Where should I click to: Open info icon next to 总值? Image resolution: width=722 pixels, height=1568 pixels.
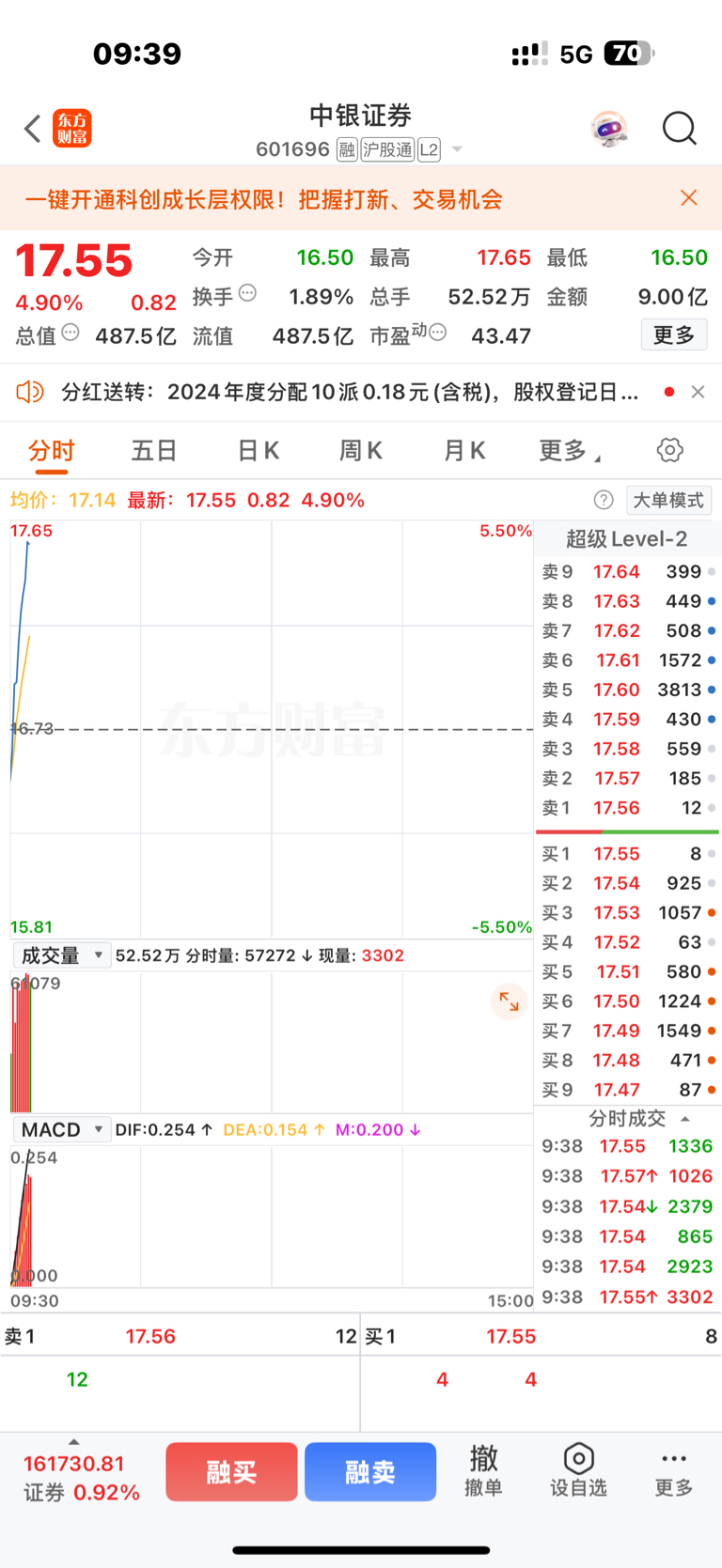[x=71, y=332]
